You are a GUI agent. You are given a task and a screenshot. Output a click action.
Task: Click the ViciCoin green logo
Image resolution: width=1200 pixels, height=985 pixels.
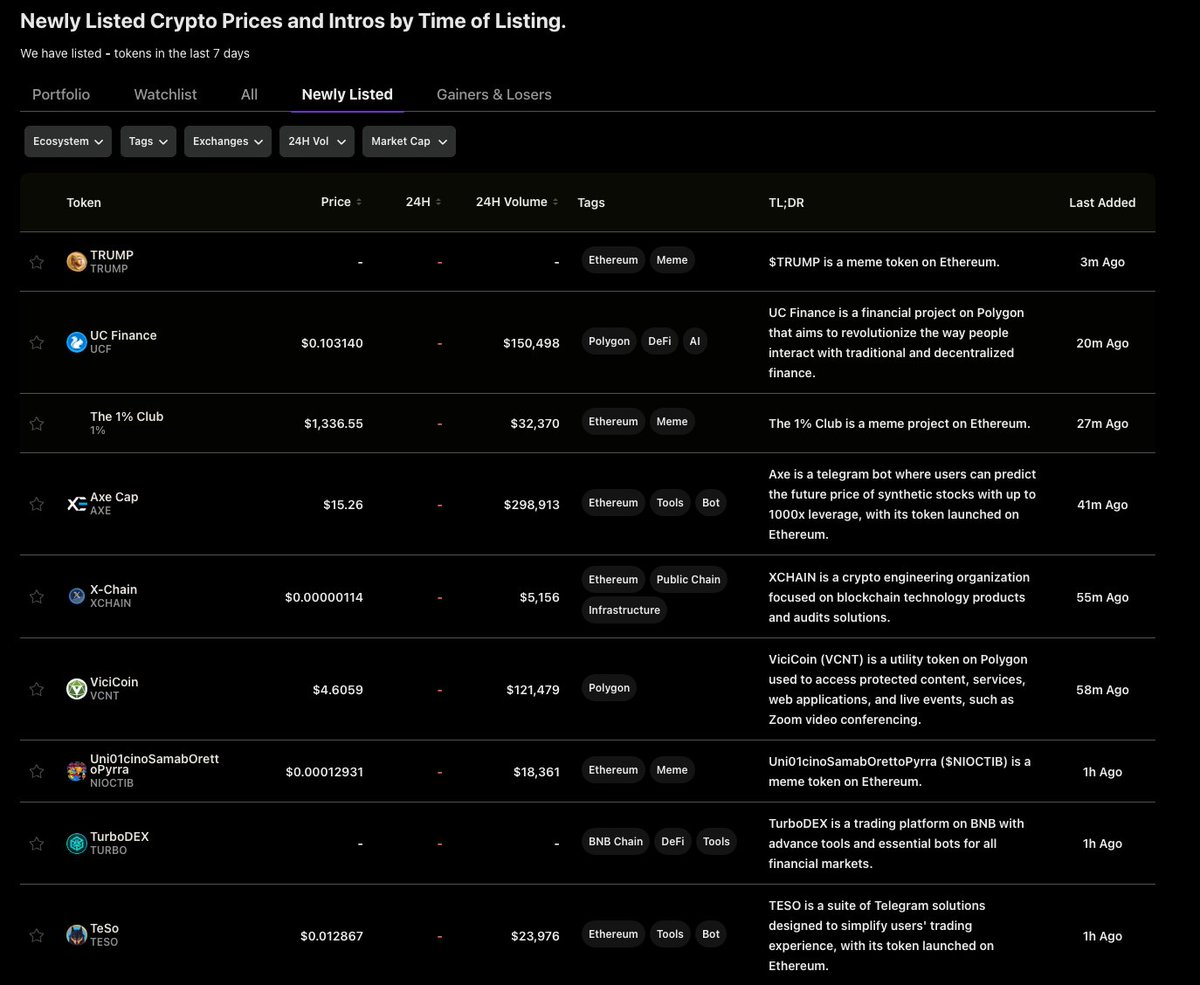click(76, 689)
